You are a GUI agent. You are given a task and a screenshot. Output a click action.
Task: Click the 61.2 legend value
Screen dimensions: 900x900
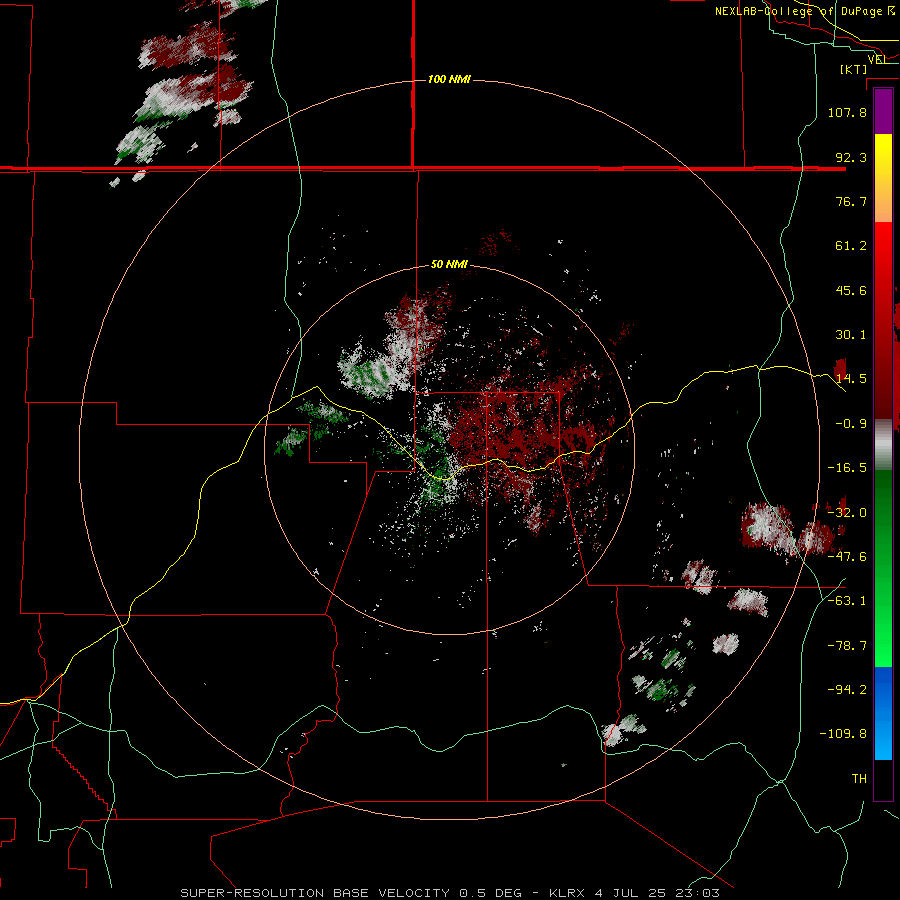point(851,246)
